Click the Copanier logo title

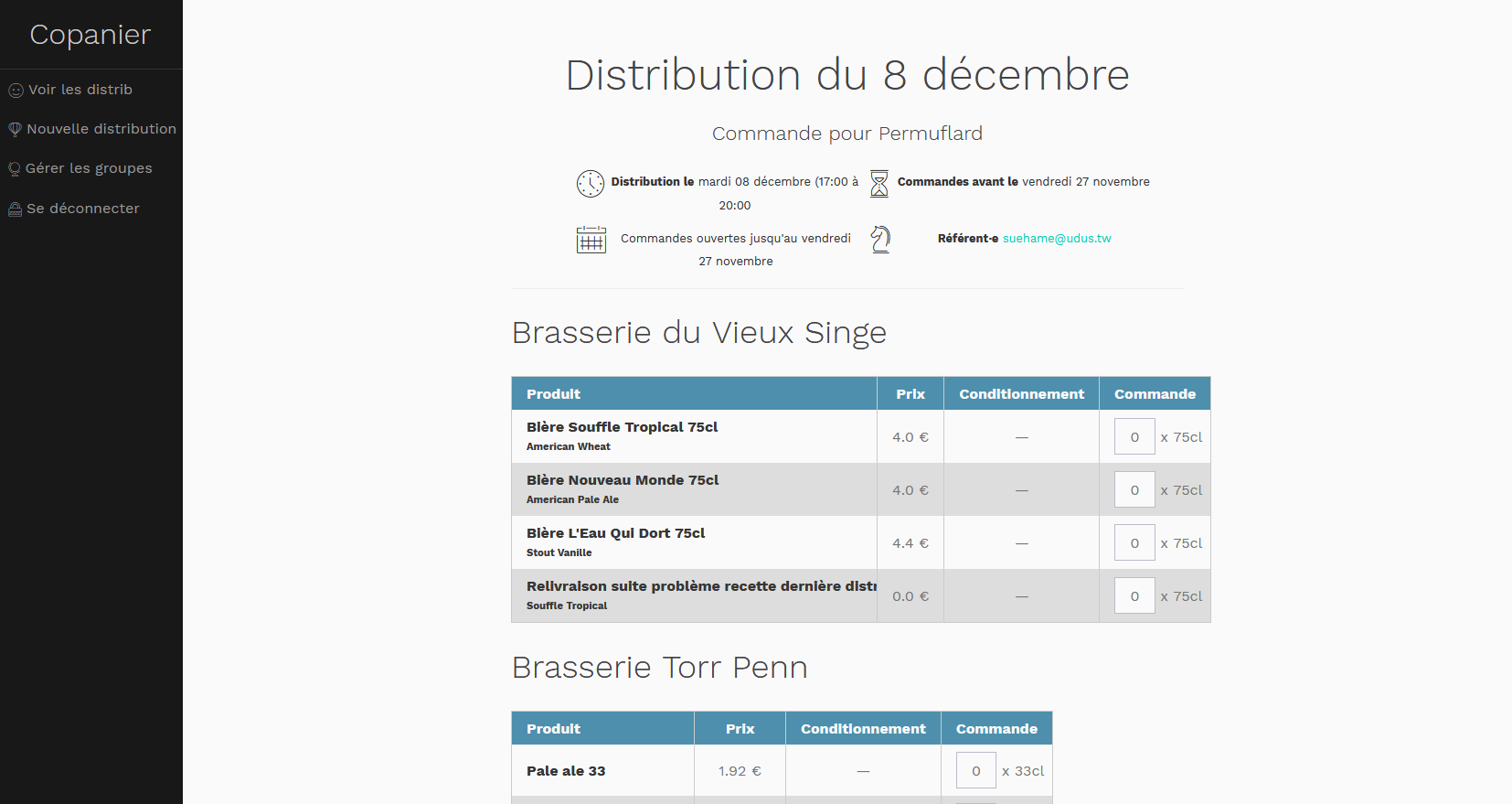(x=91, y=35)
